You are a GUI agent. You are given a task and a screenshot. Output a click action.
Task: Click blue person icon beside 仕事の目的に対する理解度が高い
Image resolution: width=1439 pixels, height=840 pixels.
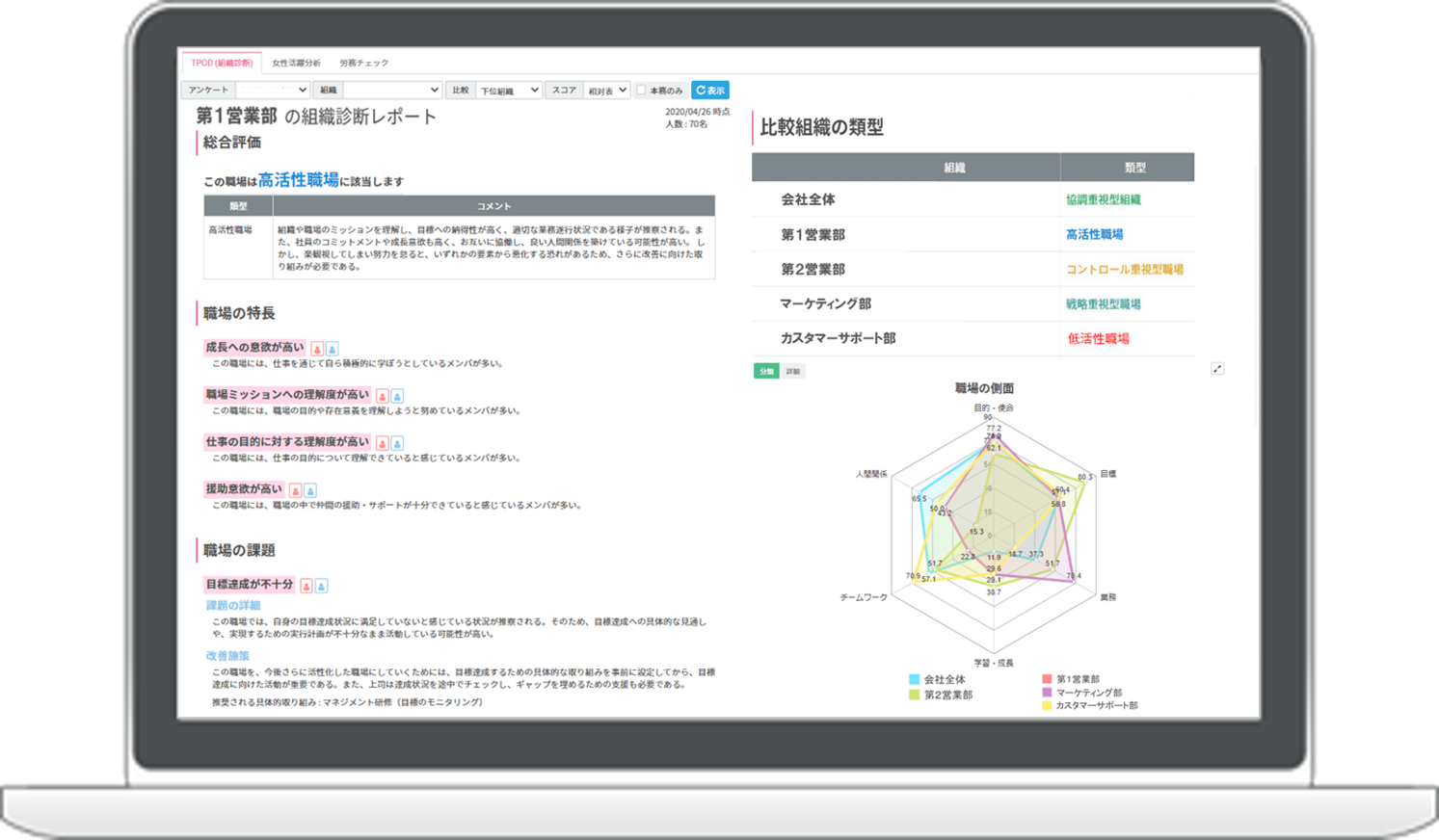[397, 443]
